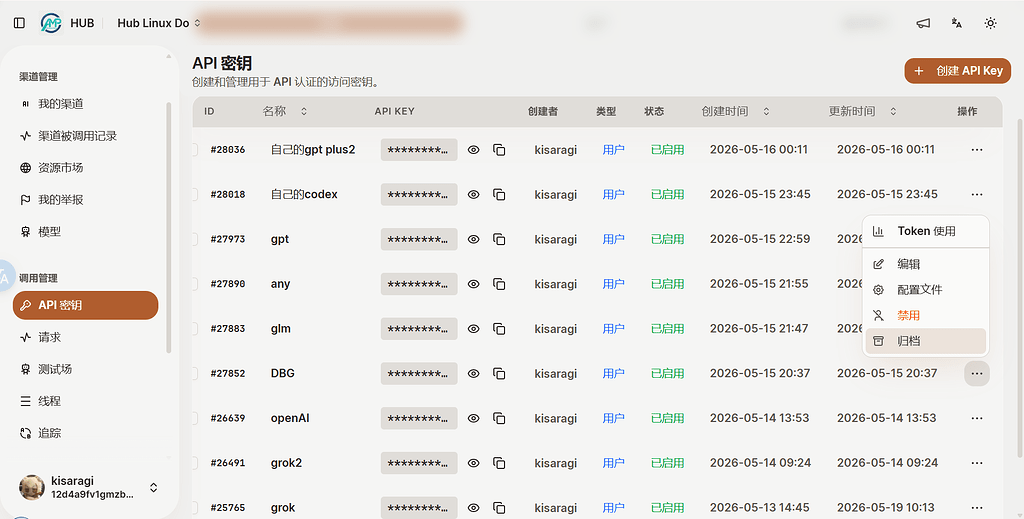Reveal the API key for 自己的codex
The height and width of the screenshot is (519, 1024).
pos(473,195)
